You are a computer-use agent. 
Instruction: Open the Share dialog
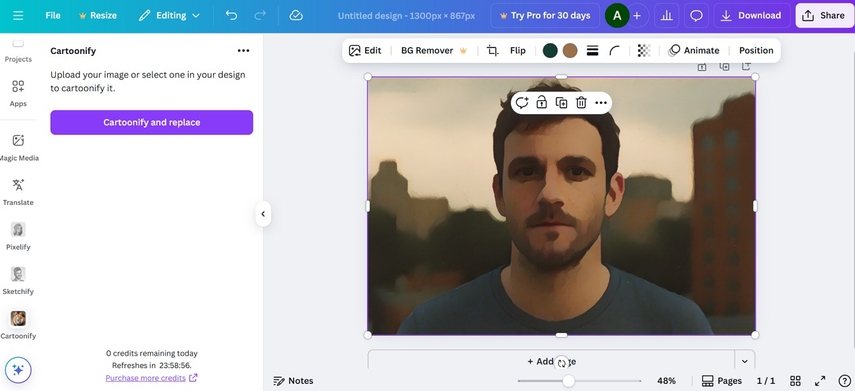(824, 15)
